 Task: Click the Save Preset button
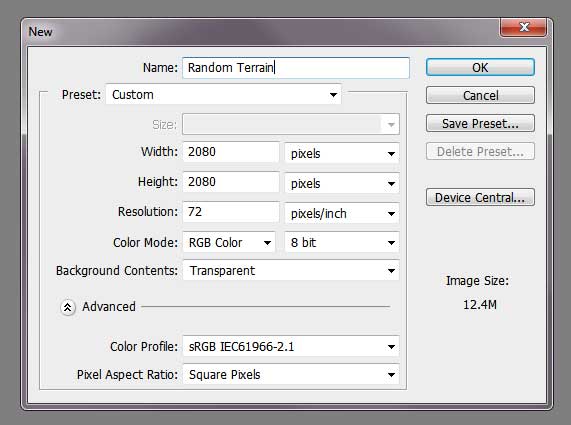(480, 123)
